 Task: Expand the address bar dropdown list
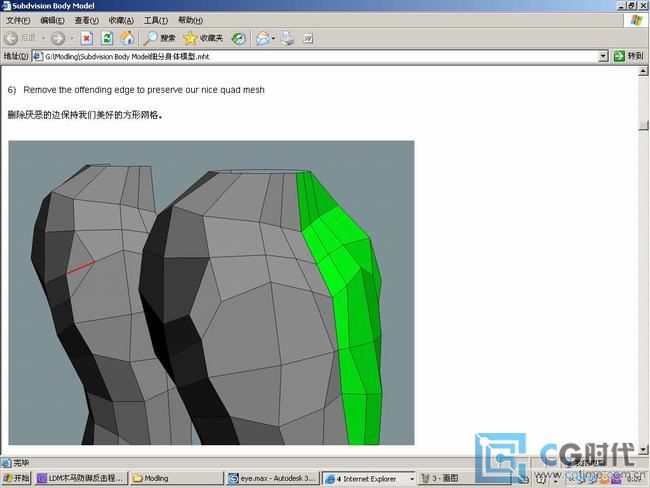pyautogui.click(x=603, y=56)
